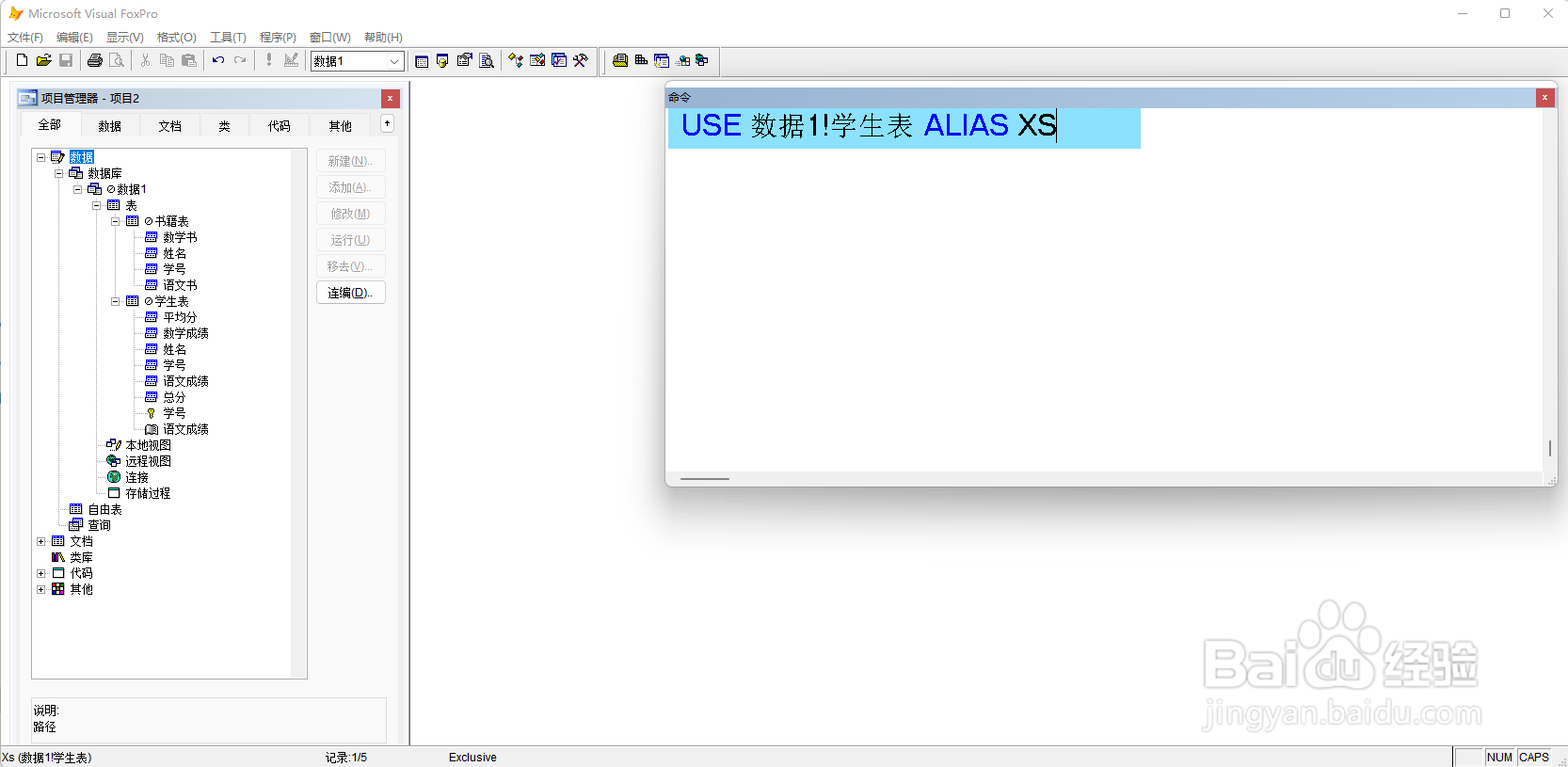Open the 格式(O) menu

pyautogui.click(x=177, y=38)
